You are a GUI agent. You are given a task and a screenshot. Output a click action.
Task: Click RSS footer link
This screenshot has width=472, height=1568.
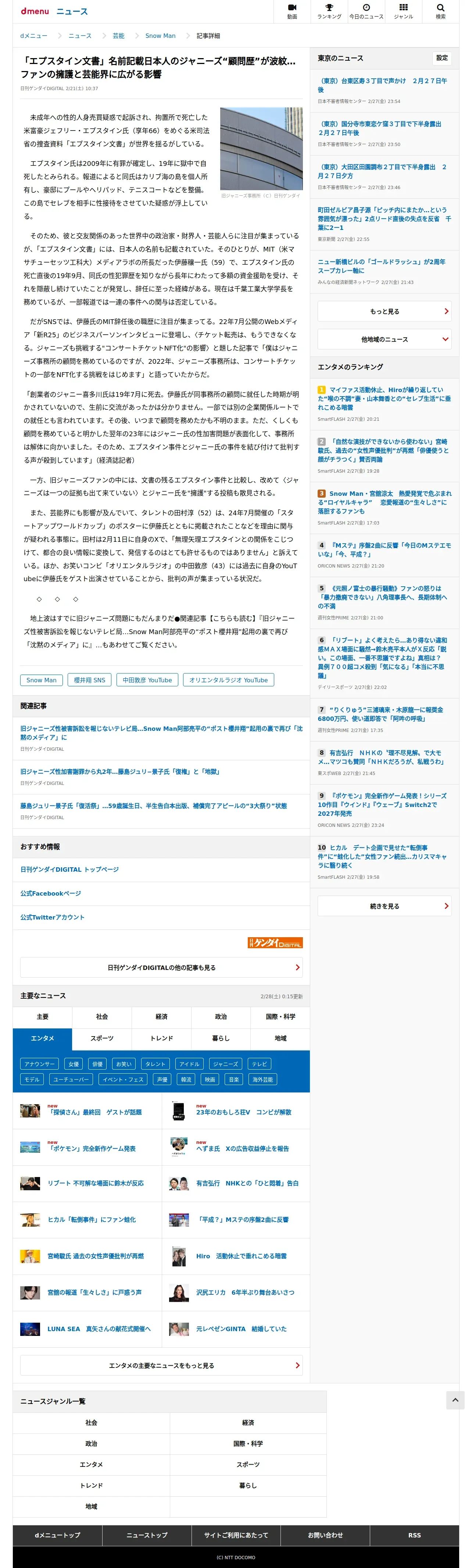pos(414,1535)
